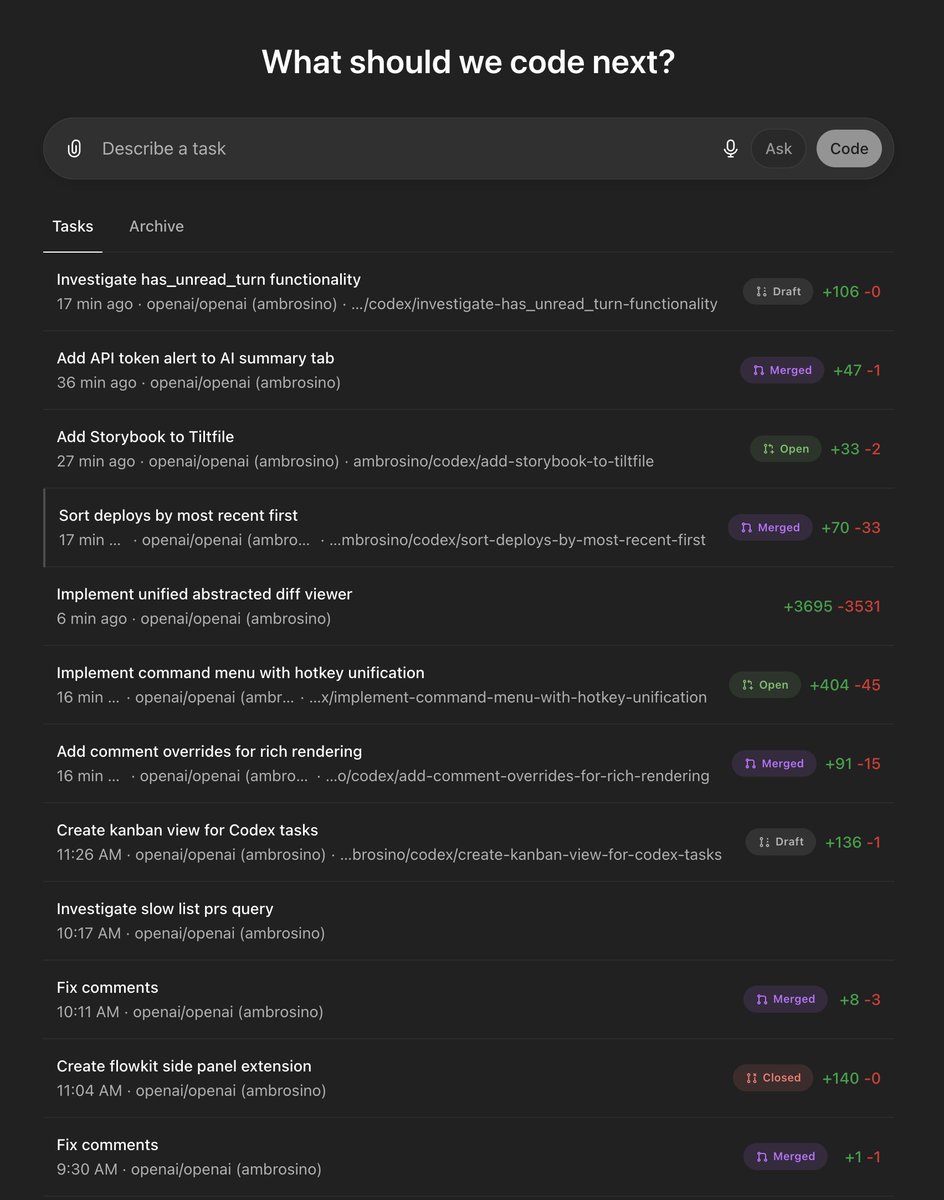944x1200 pixels.
Task: Open Implement unified abstracted diff viewer task
Action: click(469, 606)
